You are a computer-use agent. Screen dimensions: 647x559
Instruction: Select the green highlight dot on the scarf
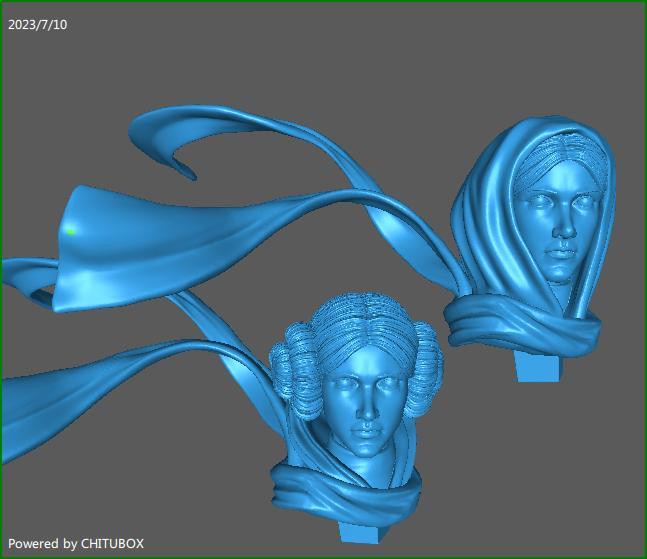pyautogui.click(x=71, y=231)
